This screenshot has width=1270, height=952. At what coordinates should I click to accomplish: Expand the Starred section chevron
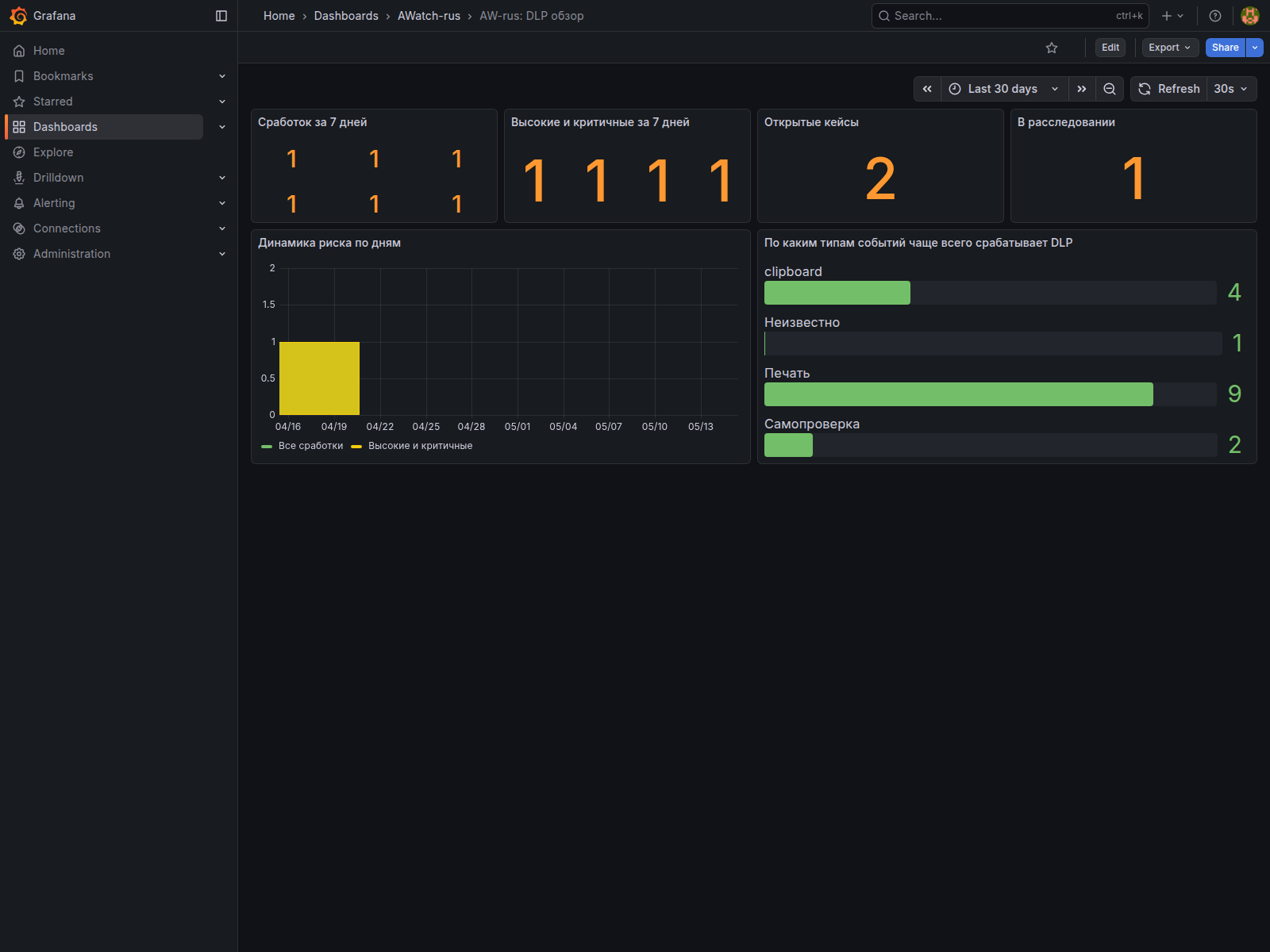click(x=222, y=102)
